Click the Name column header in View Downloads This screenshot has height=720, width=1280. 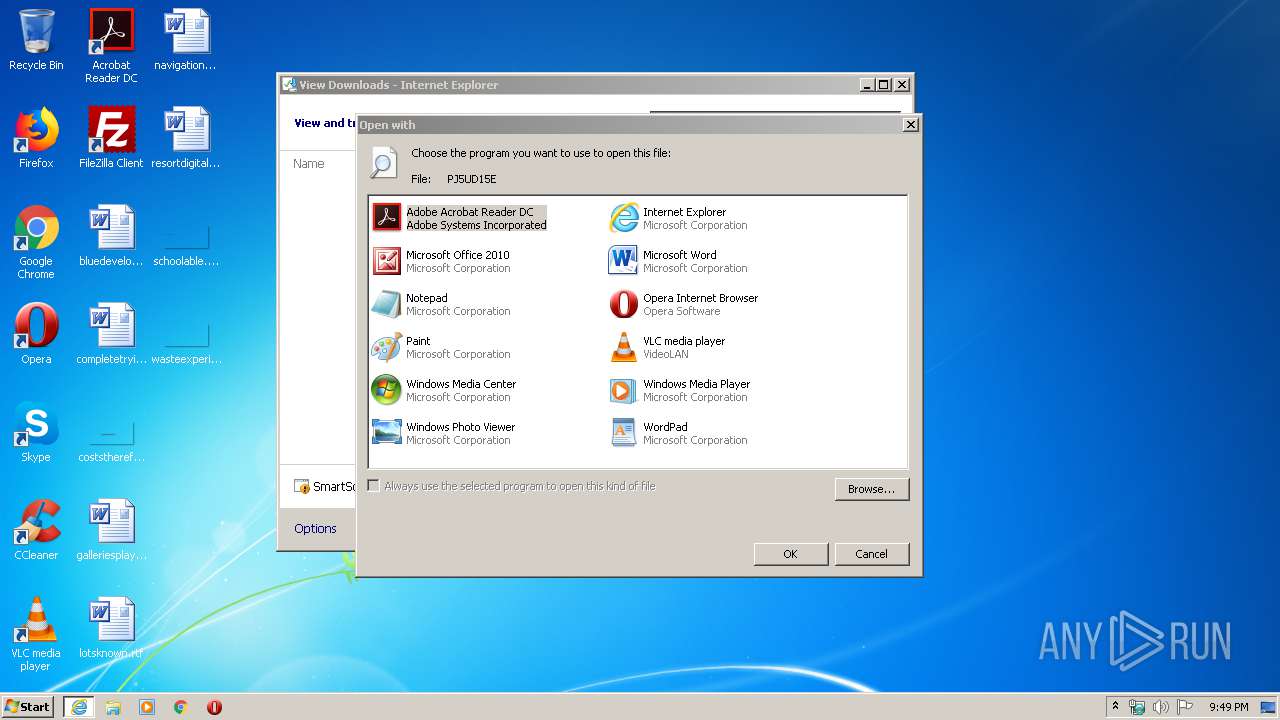pyautogui.click(x=309, y=163)
